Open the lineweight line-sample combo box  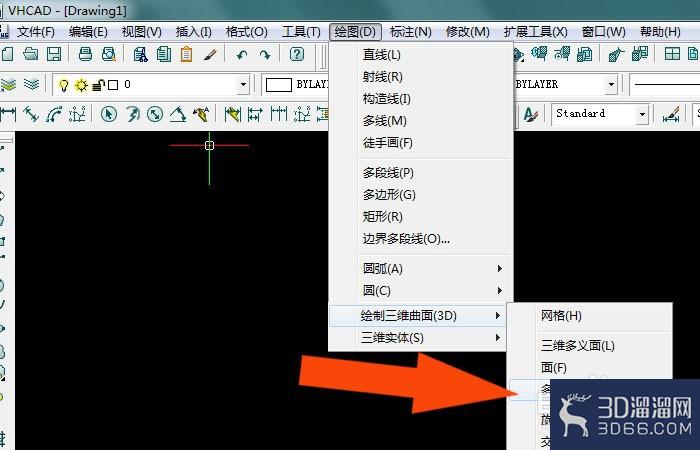(x=665, y=84)
